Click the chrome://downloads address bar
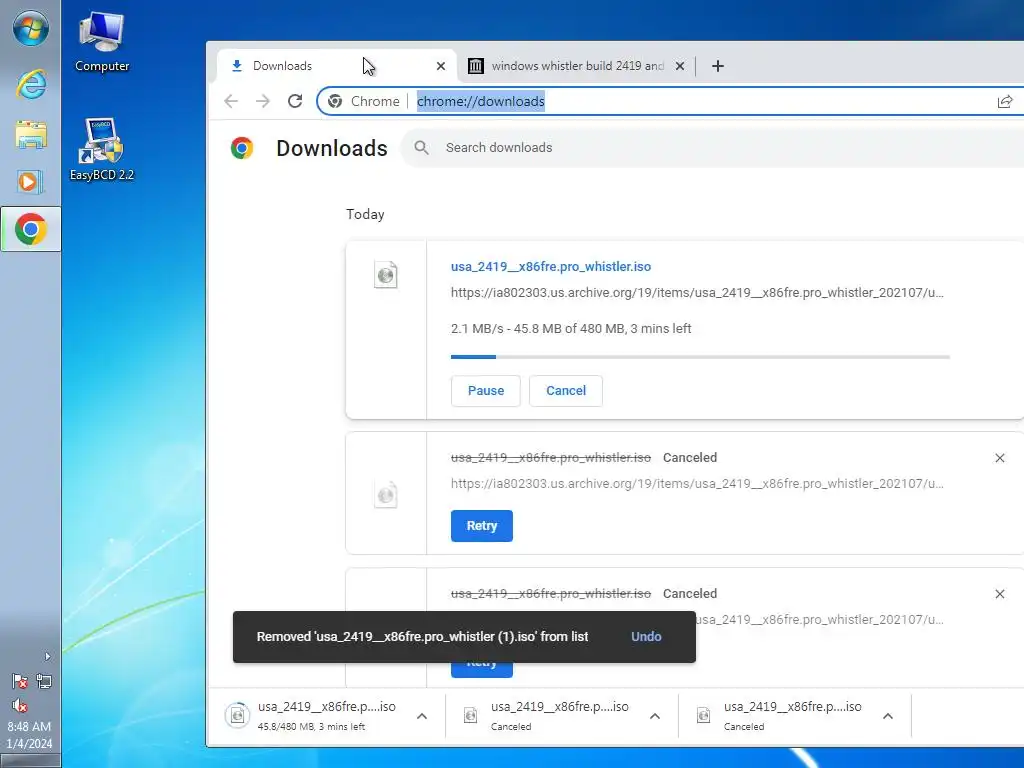This screenshot has width=1024, height=768. pos(670,101)
